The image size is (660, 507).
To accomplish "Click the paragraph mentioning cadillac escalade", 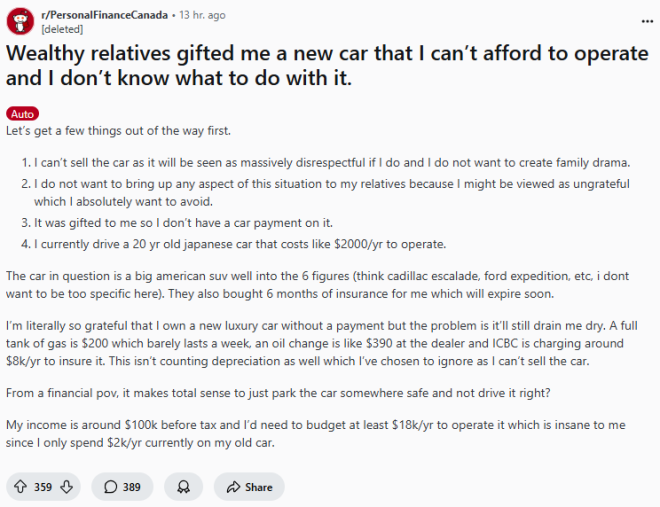I will [317, 285].
